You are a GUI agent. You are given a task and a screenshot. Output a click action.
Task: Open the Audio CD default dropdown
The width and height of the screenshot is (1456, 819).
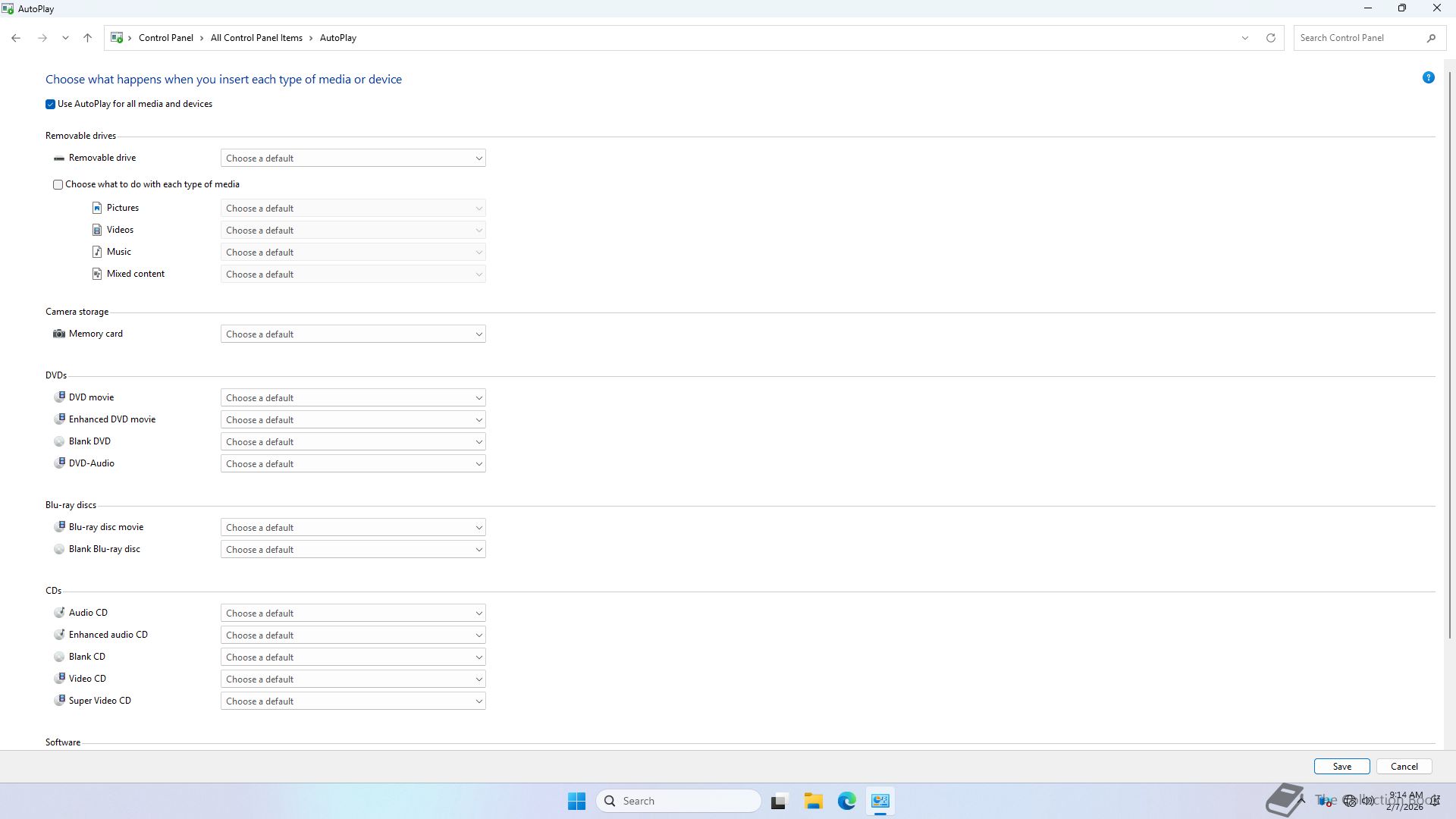point(353,613)
